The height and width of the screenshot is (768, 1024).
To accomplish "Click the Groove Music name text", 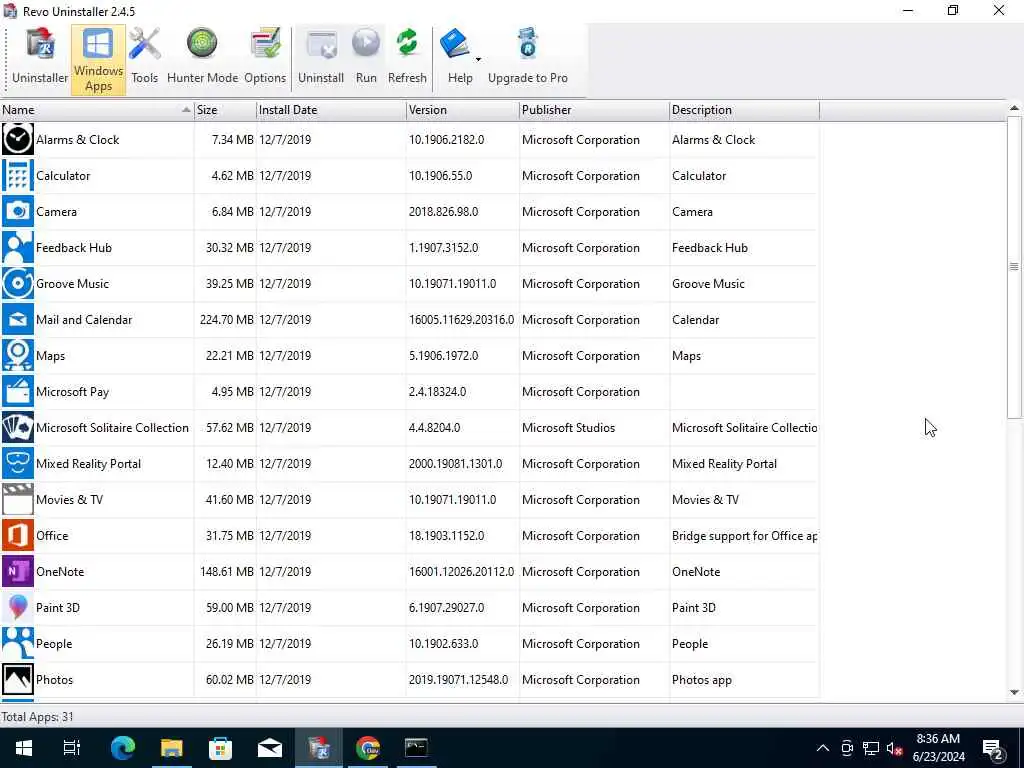I will [72, 284].
